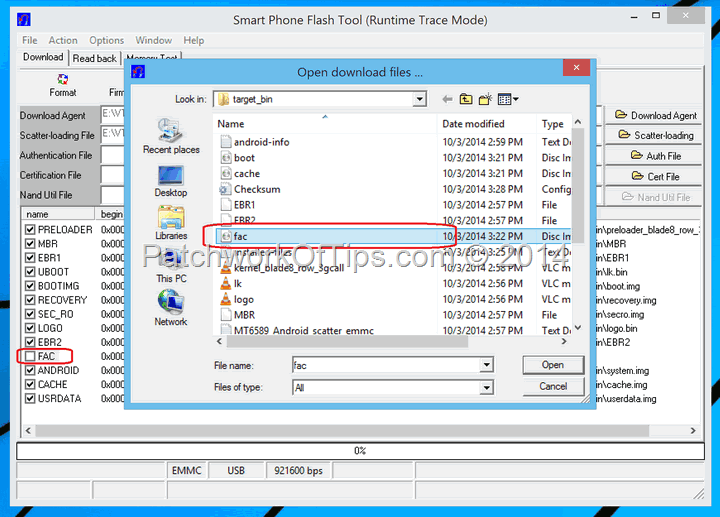Create new folder icon in dialog
This screenshot has height=517, width=720.
point(485,99)
